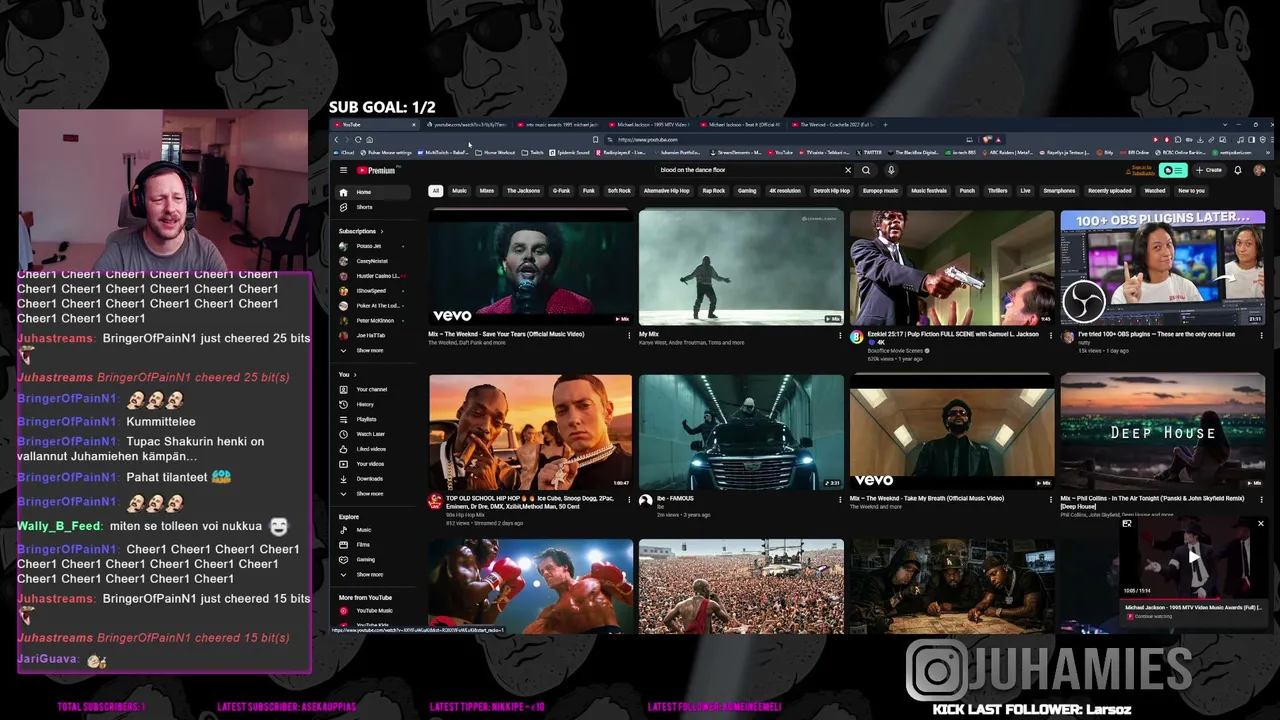This screenshot has height=720, width=1280.
Task: Click the YouTube Premium logo
Action: pyautogui.click(x=376, y=170)
